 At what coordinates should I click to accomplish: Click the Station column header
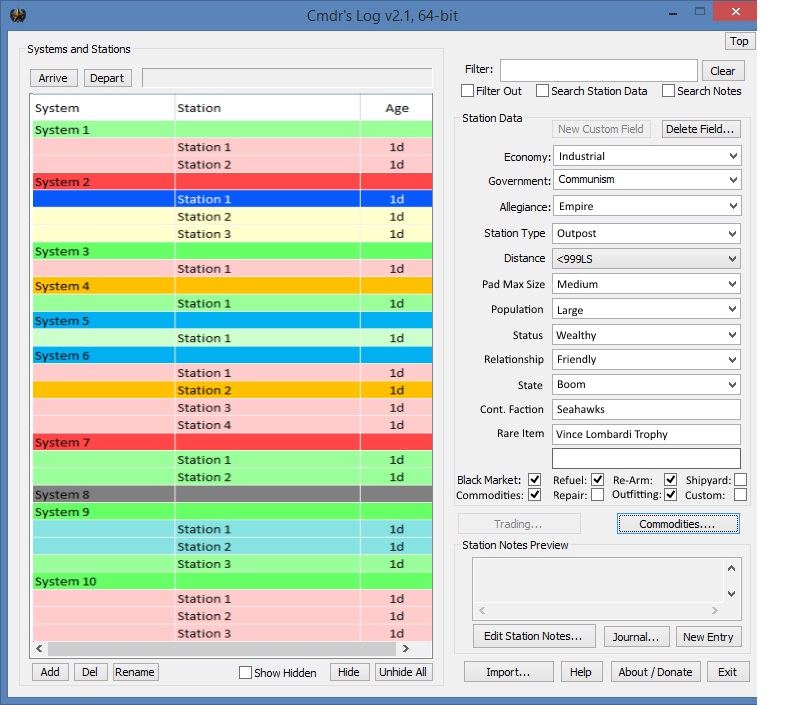[268, 108]
